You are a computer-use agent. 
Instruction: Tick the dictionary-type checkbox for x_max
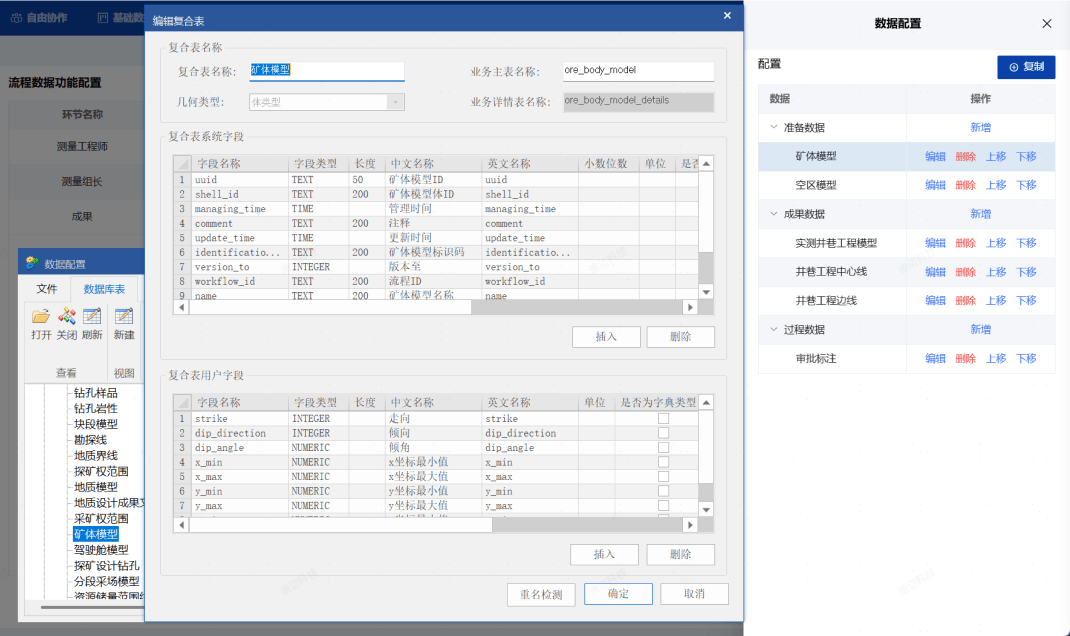point(663,476)
